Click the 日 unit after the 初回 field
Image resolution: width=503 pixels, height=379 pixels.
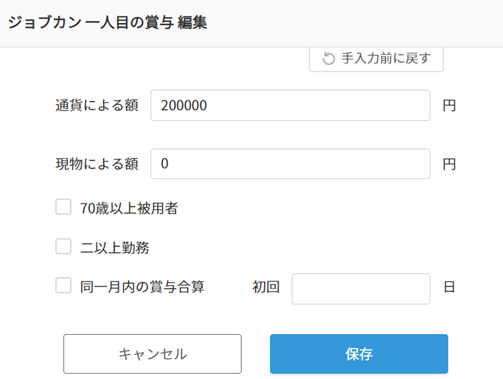[x=449, y=287]
